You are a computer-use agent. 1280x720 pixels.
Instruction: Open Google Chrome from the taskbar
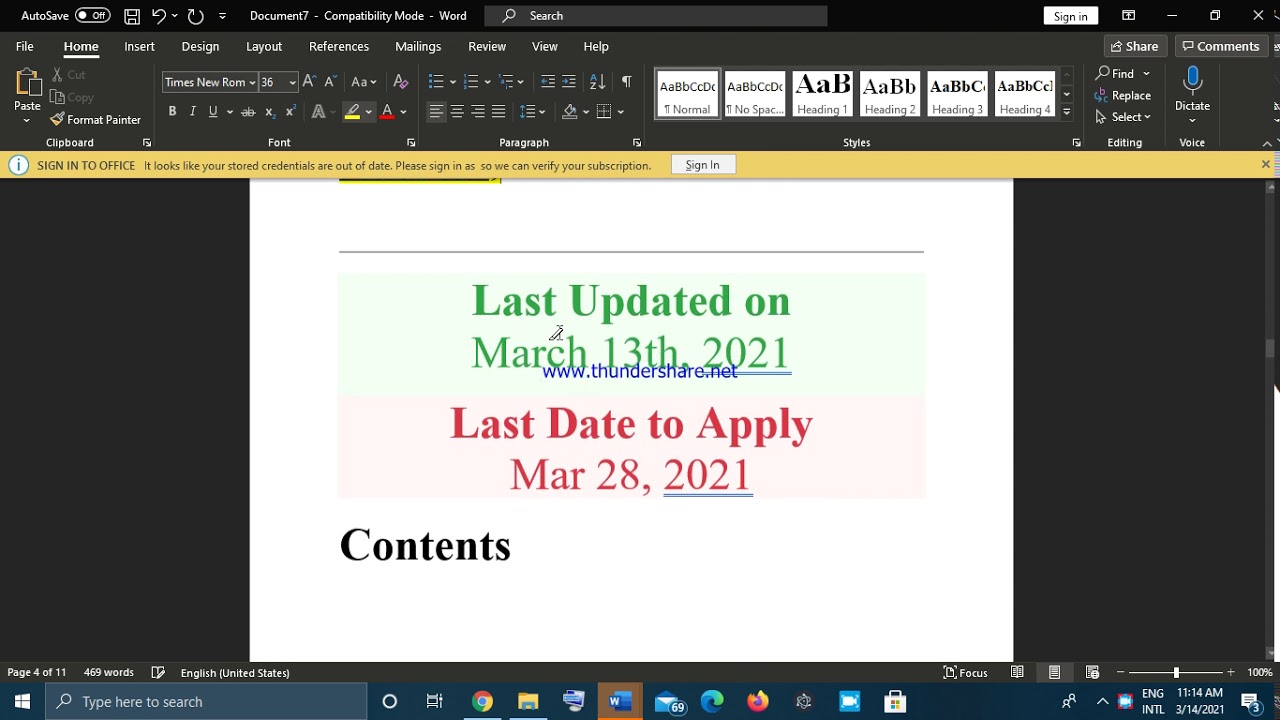482,702
